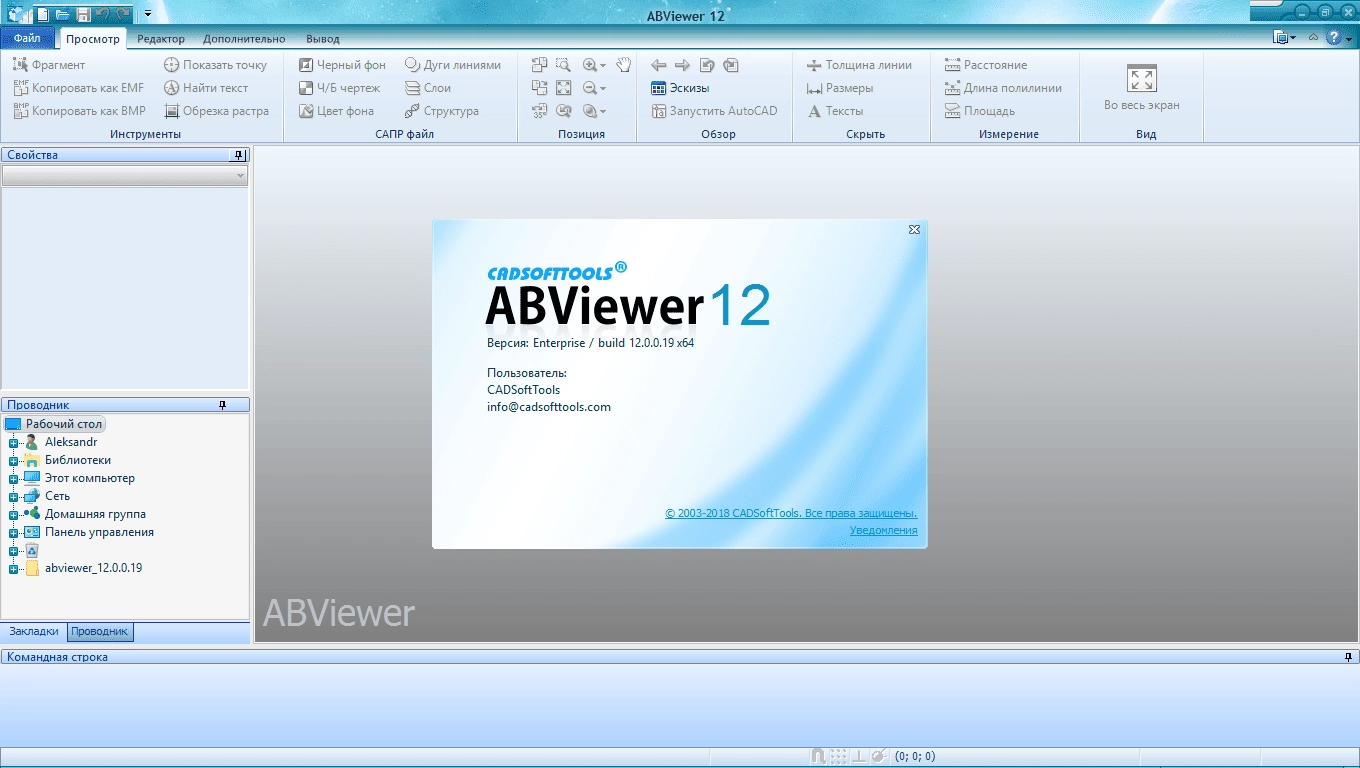Toggle the grid dots status bar icon

839,757
